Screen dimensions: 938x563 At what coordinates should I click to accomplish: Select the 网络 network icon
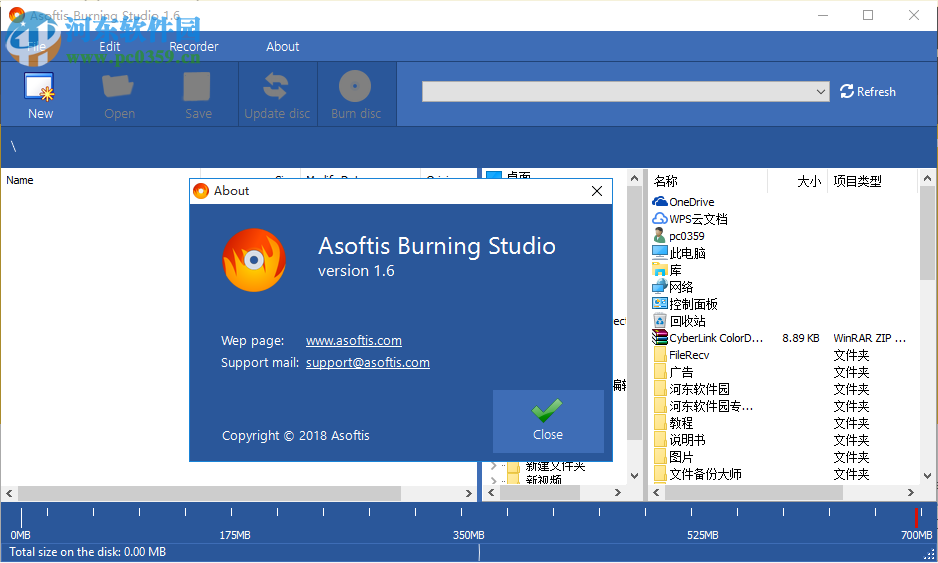tap(659, 287)
